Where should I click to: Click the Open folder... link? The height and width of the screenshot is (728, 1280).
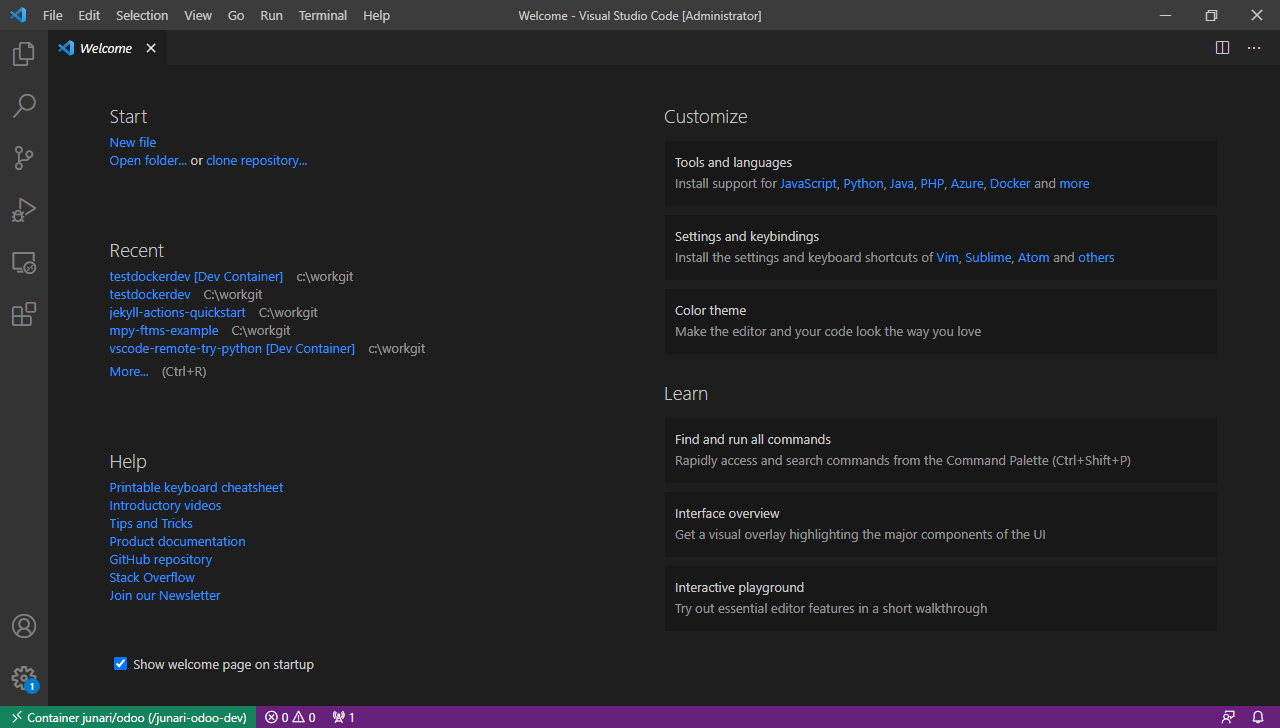pos(148,160)
